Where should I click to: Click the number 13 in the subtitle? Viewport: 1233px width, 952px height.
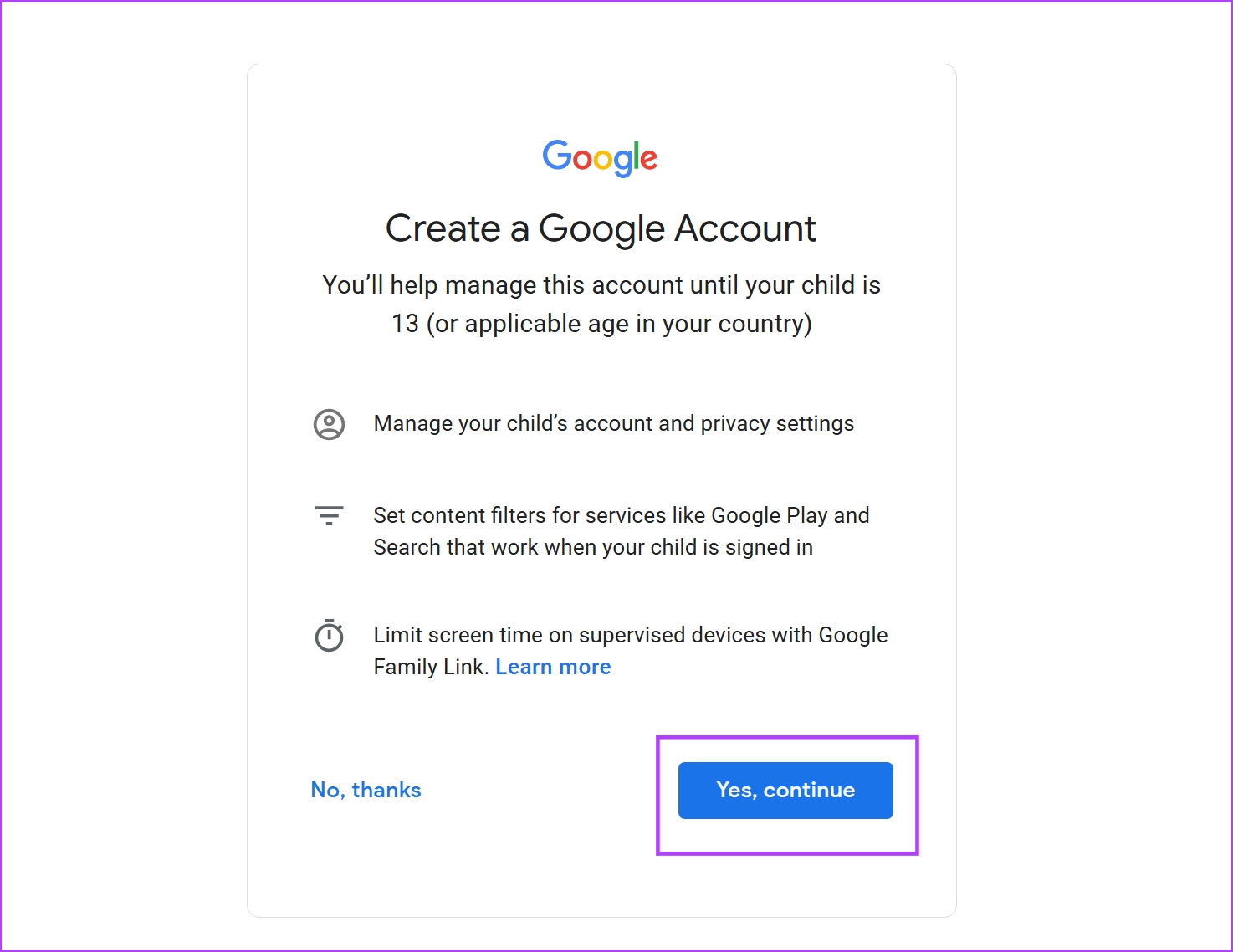(405, 324)
